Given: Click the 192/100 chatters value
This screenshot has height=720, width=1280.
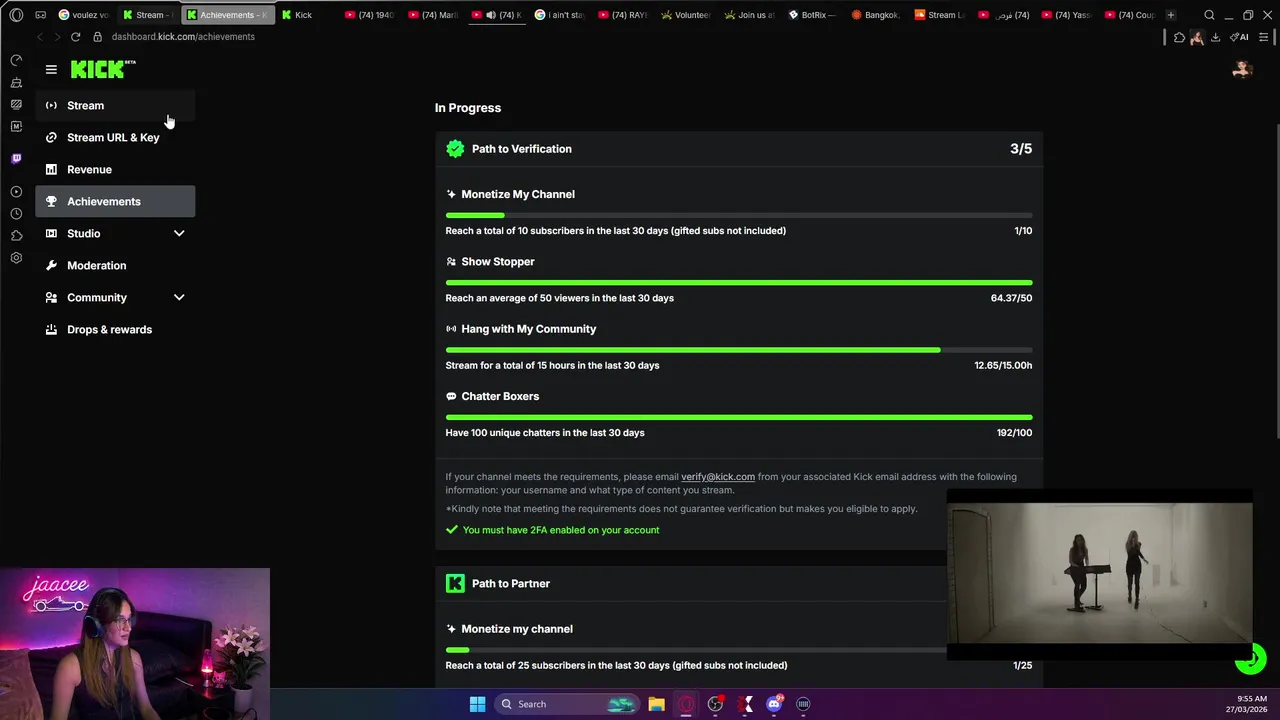Looking at the screenshot, I should [x=1014, y=433].
